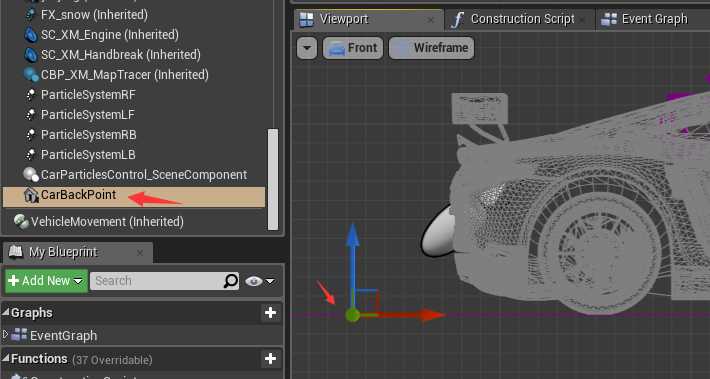Click the Add New button
710x379 pixels.
point(46,281)
